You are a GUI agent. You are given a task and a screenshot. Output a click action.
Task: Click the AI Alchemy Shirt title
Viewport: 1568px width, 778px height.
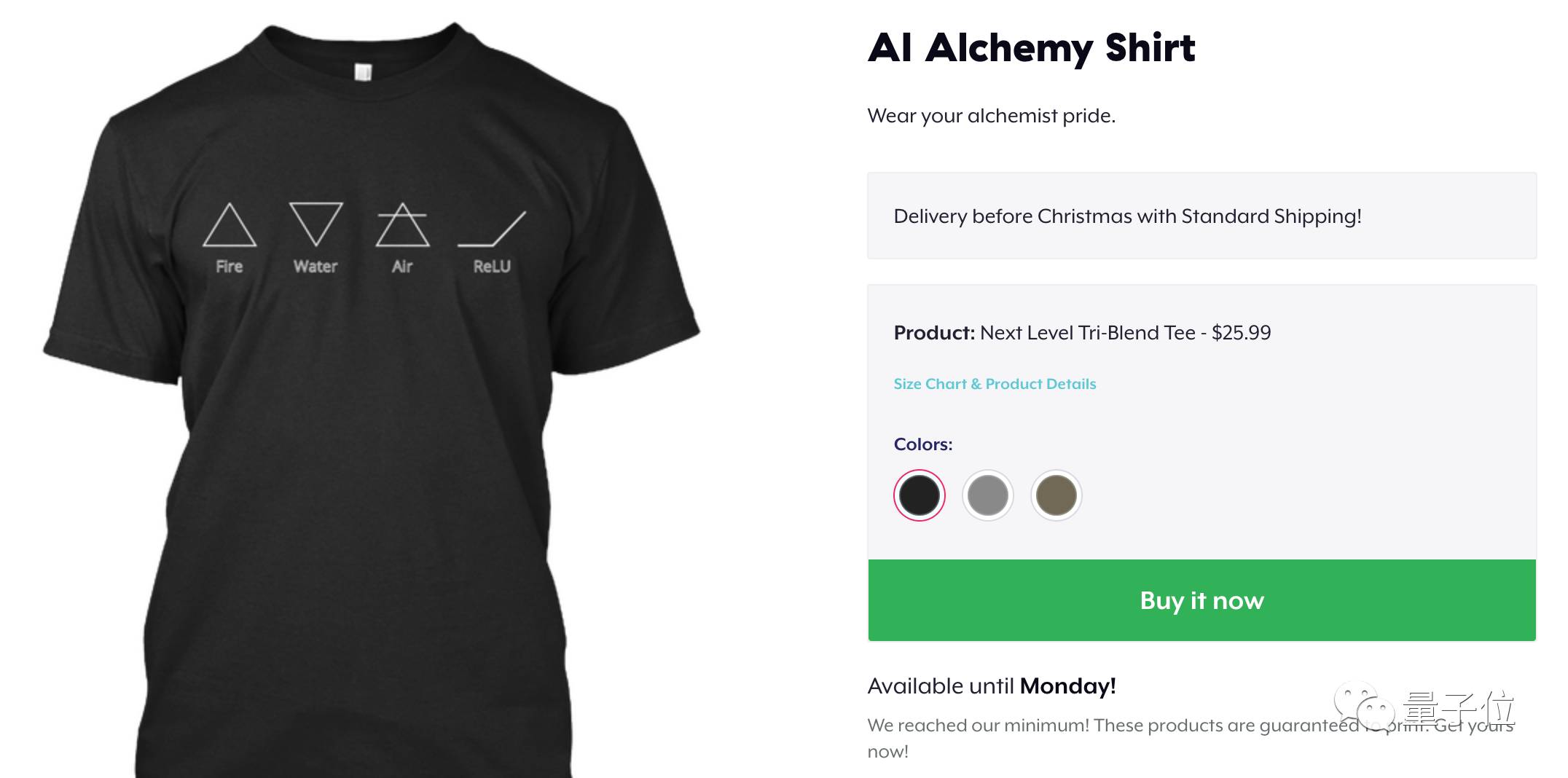point(1031,48)
